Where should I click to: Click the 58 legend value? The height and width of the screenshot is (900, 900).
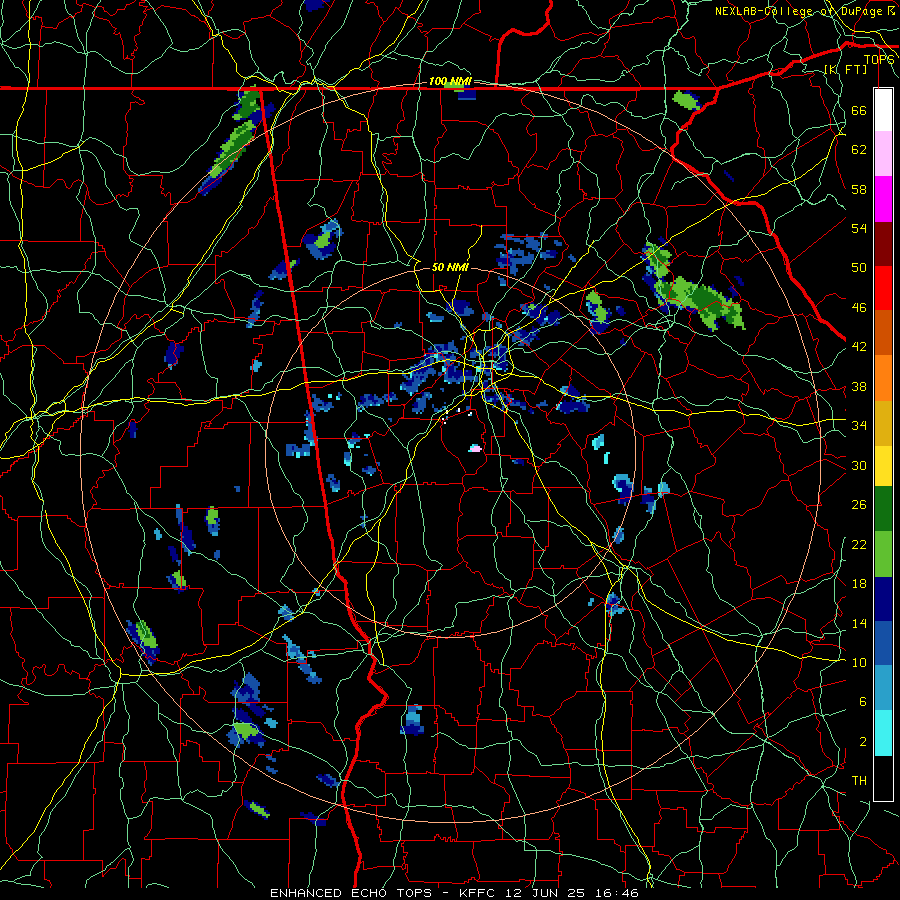pos(859,189)
